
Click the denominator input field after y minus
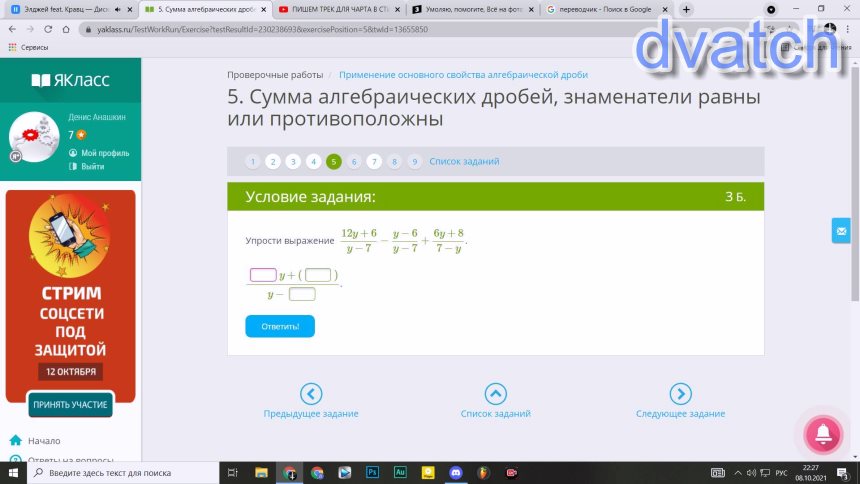click(x=302, y=294)
